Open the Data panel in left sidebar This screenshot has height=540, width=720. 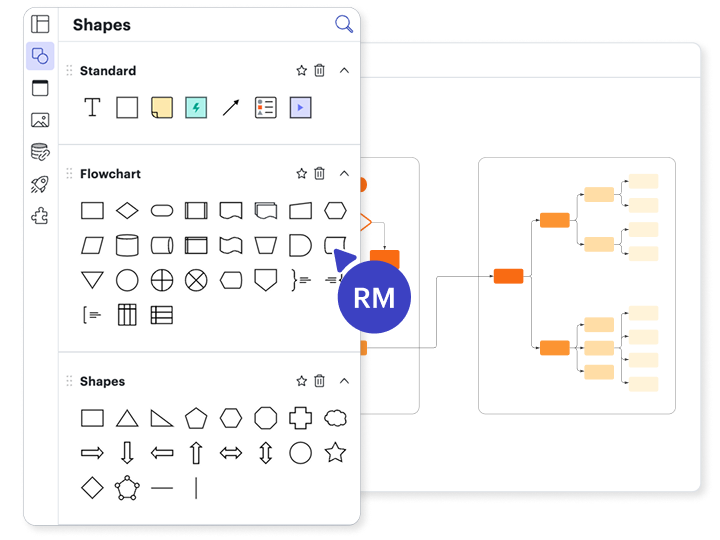[40, 152]
